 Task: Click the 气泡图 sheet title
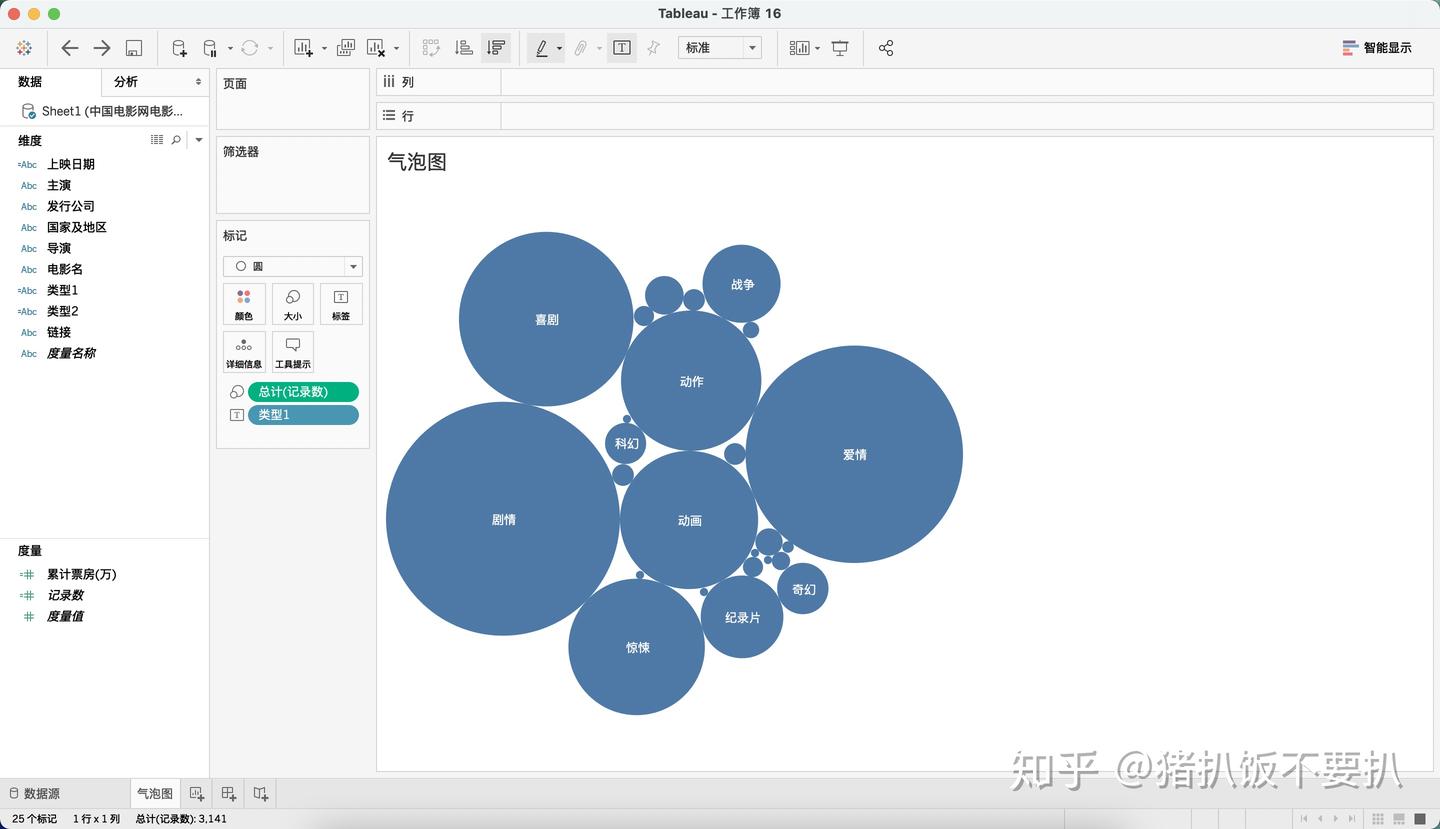coord(417,162)
